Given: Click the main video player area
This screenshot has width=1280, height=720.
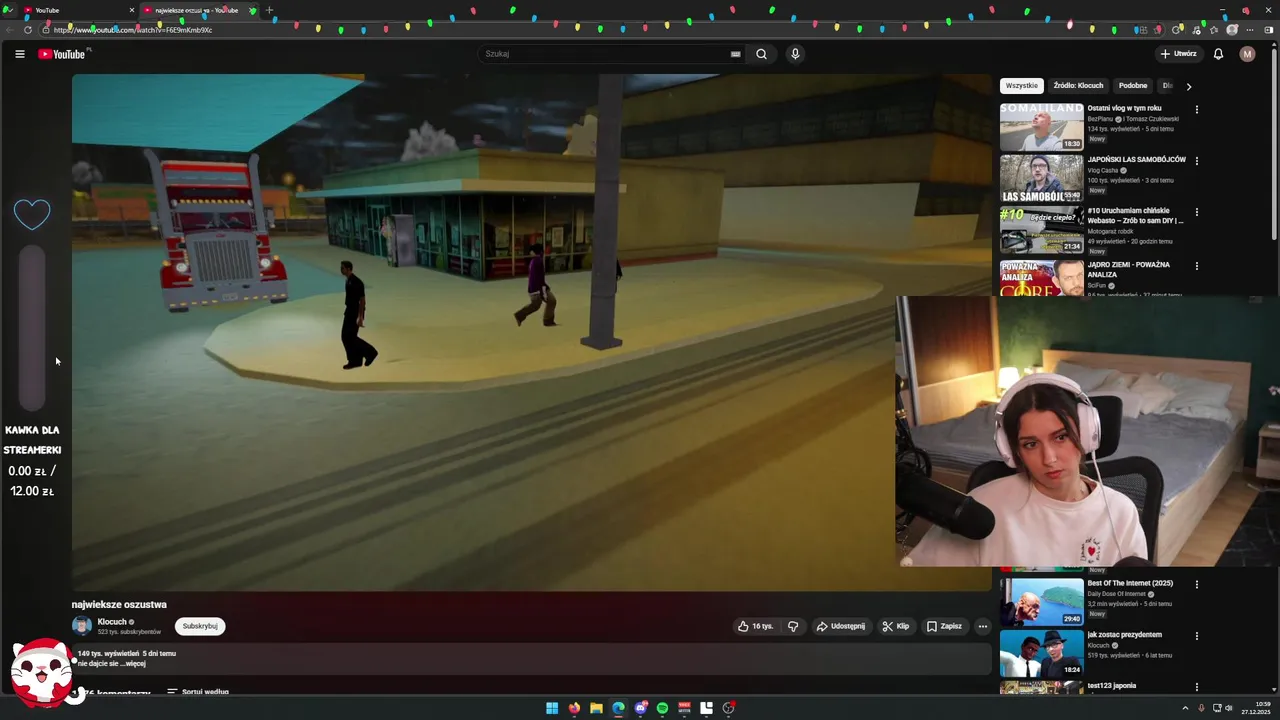Looking at the screenshot, I should 531,332.
